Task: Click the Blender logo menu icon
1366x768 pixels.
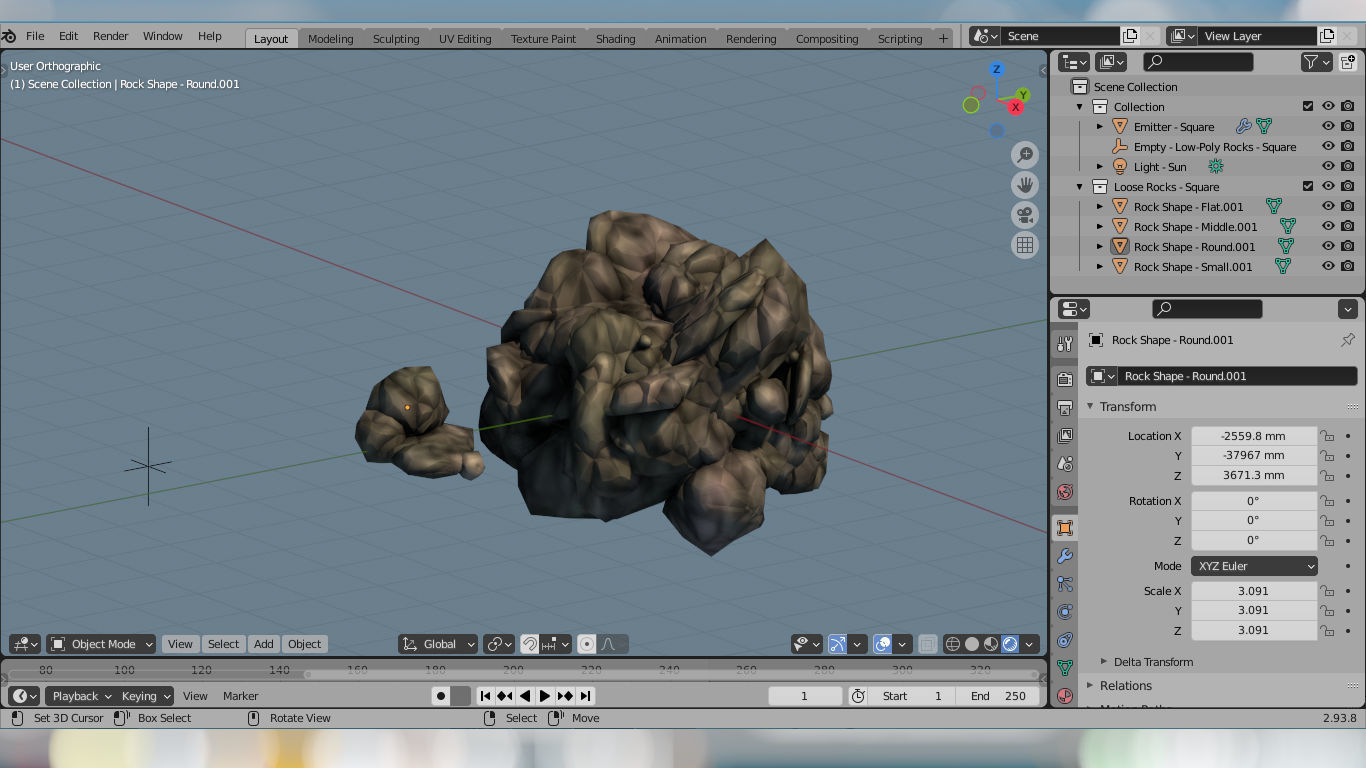Action: click(9, 36)
